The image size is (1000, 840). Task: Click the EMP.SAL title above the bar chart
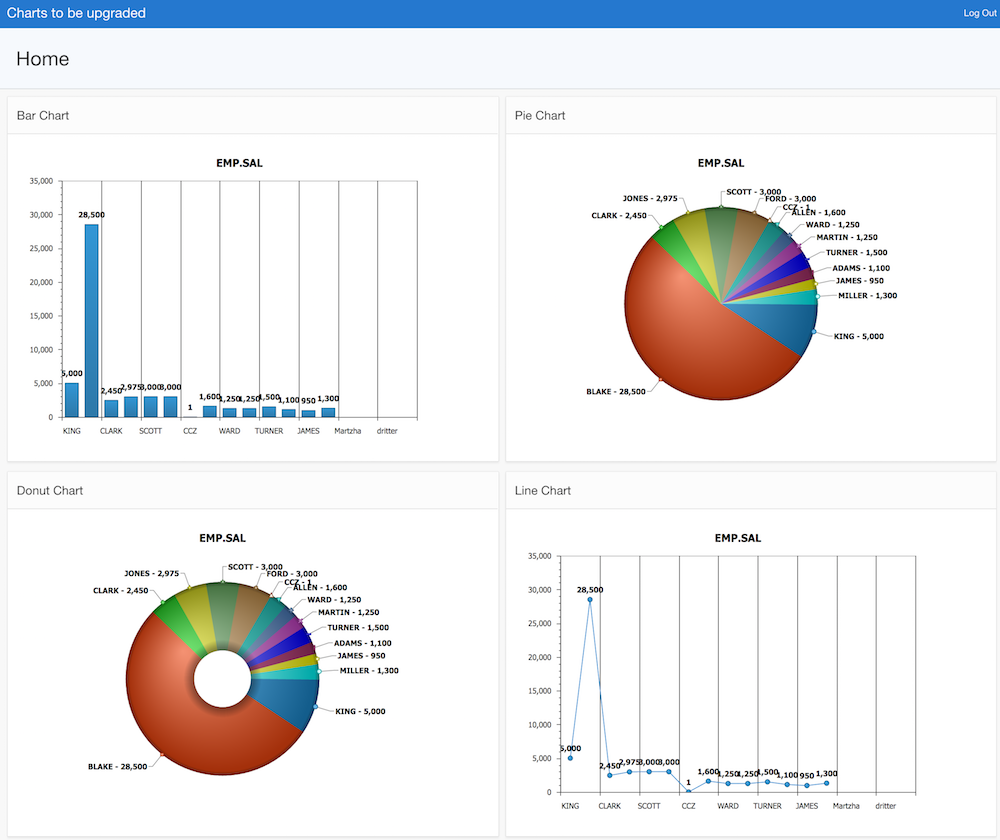(x=238, y=162)
